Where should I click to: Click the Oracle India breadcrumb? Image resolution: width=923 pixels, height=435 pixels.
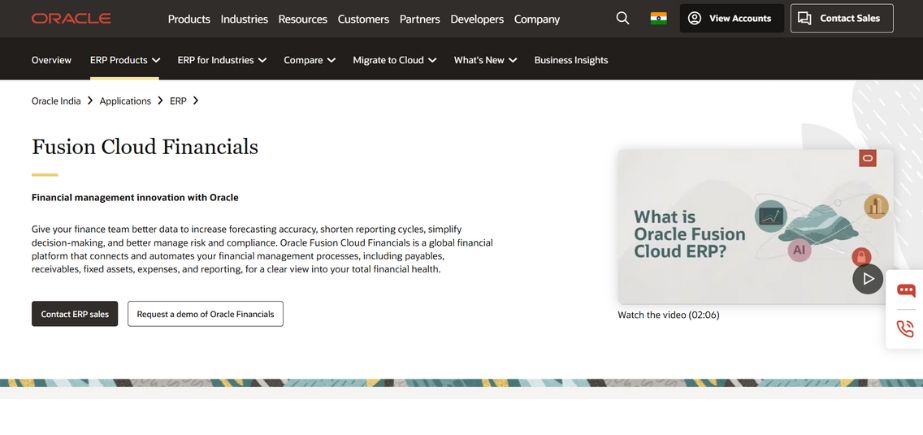point(56,101)
